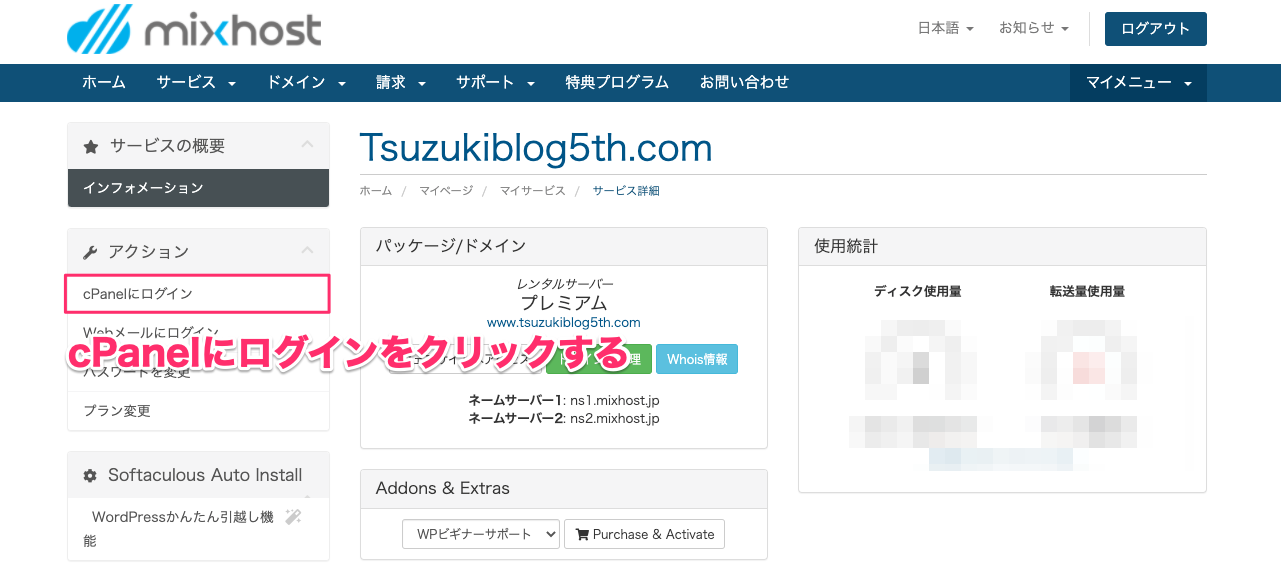This screenshot has height=576, width=1281.
Task: Collapse the アクション panel chevron
Action: tap(307, 251)
